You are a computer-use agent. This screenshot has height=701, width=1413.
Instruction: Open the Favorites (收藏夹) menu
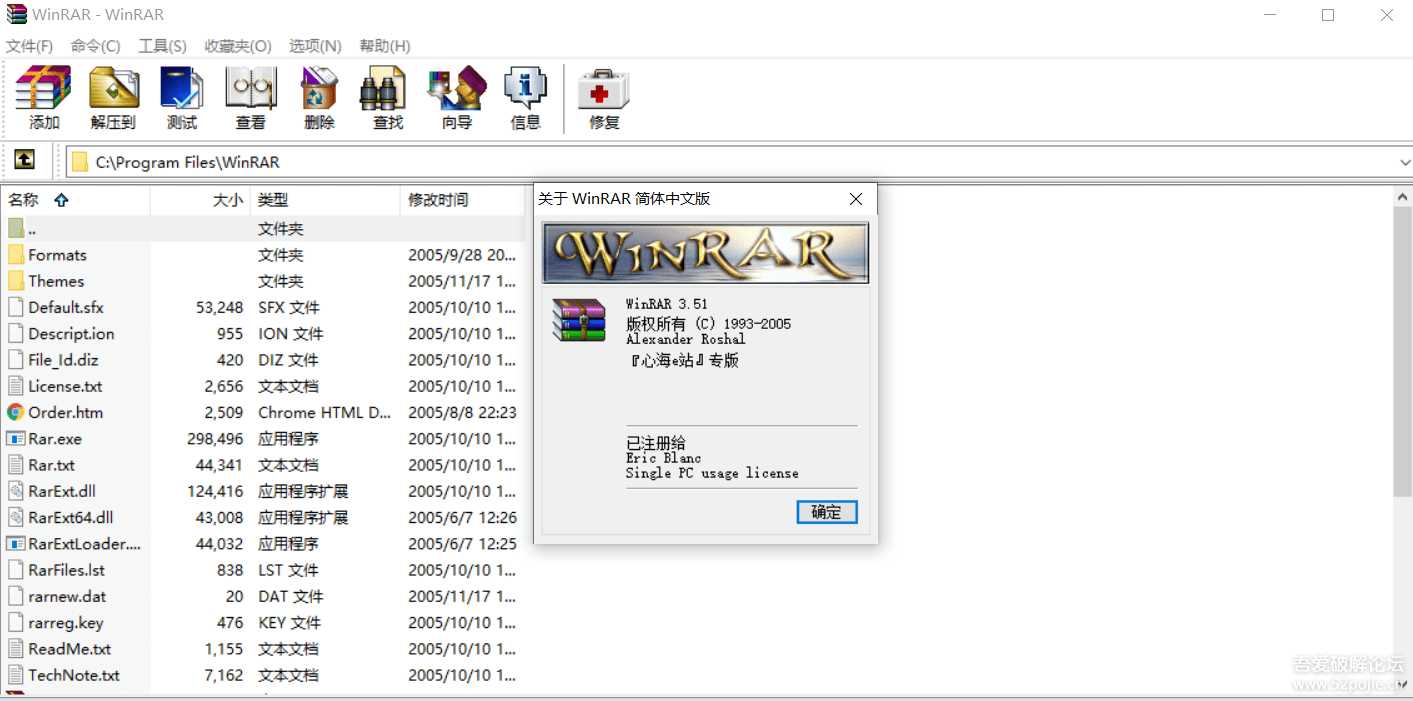click(238, 46)
